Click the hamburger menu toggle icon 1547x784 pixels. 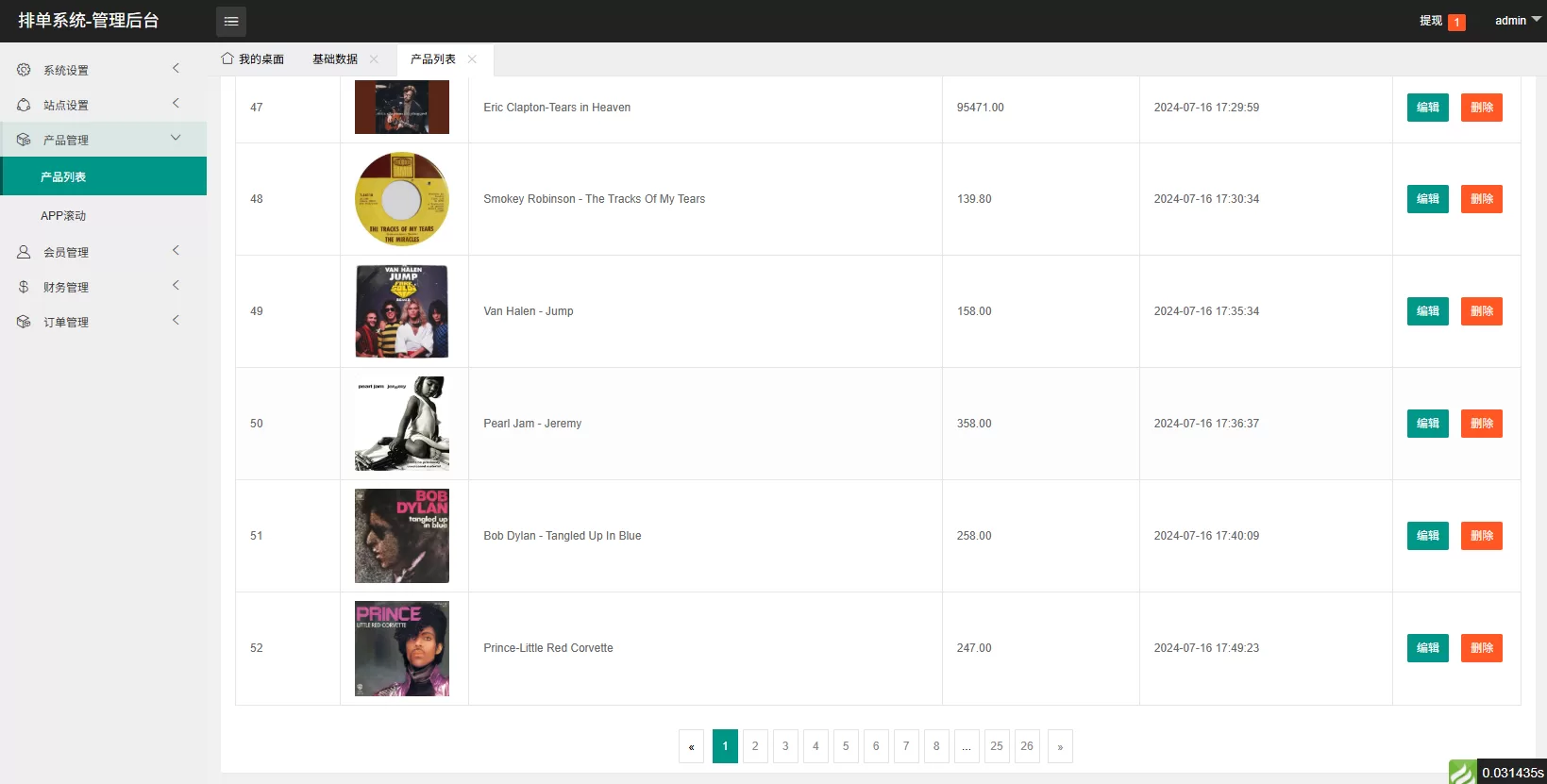(231, 21)
